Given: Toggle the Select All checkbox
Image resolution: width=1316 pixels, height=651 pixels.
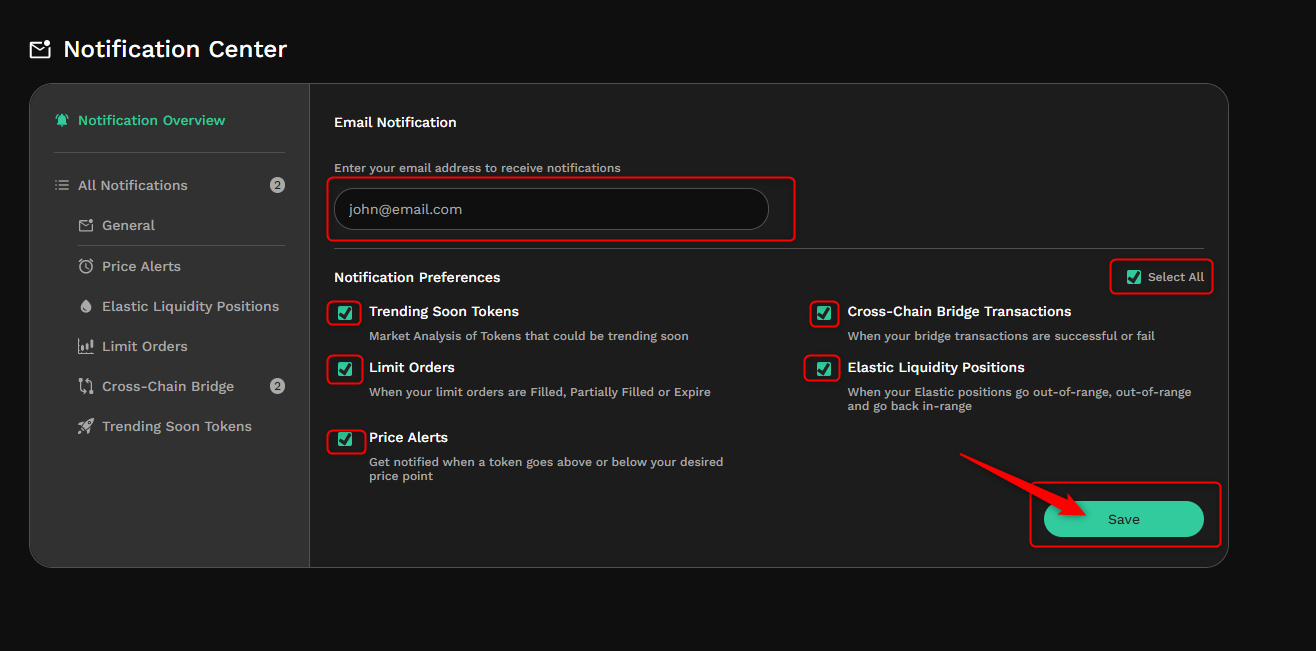Looking at the screenshot, I should (x=1134, y=277).
